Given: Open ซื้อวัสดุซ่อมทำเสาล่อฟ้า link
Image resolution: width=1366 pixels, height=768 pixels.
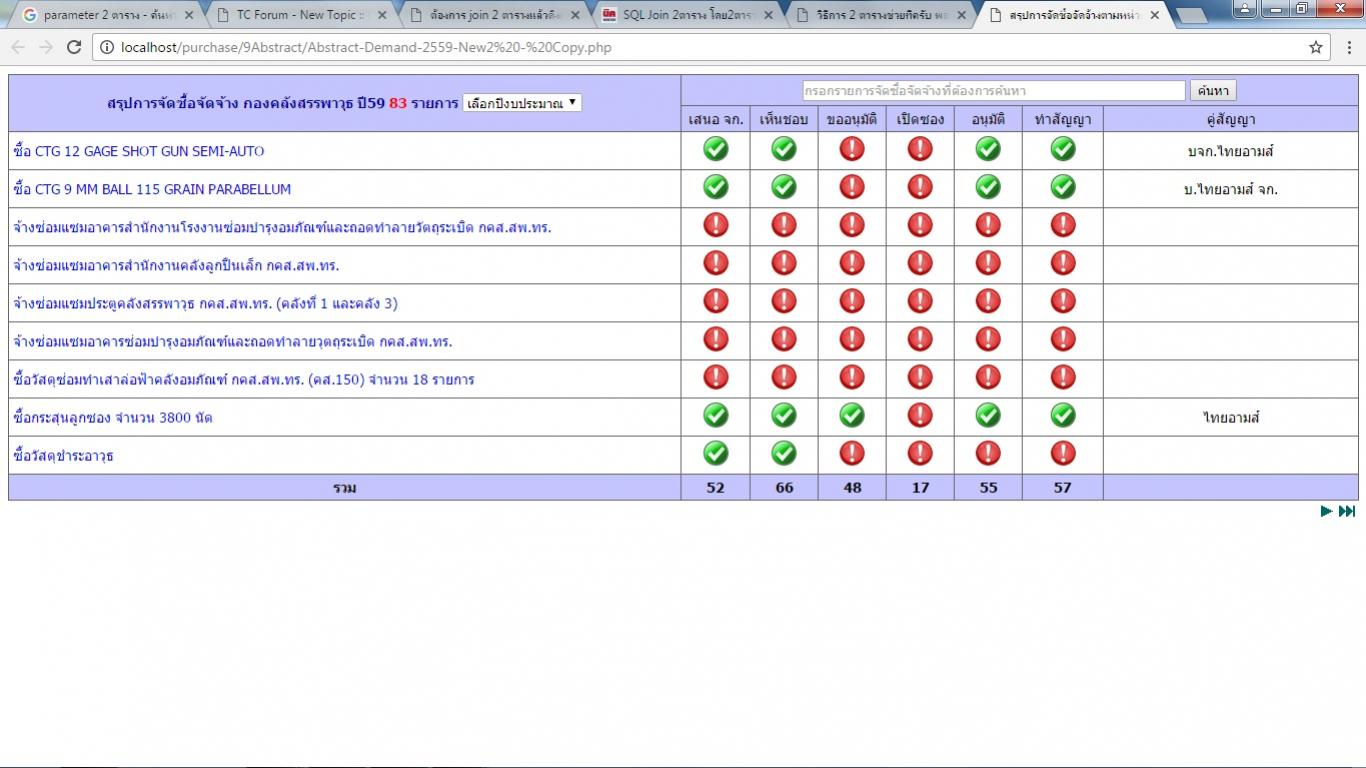Looking at the screenshot, I should click(244, 379).
